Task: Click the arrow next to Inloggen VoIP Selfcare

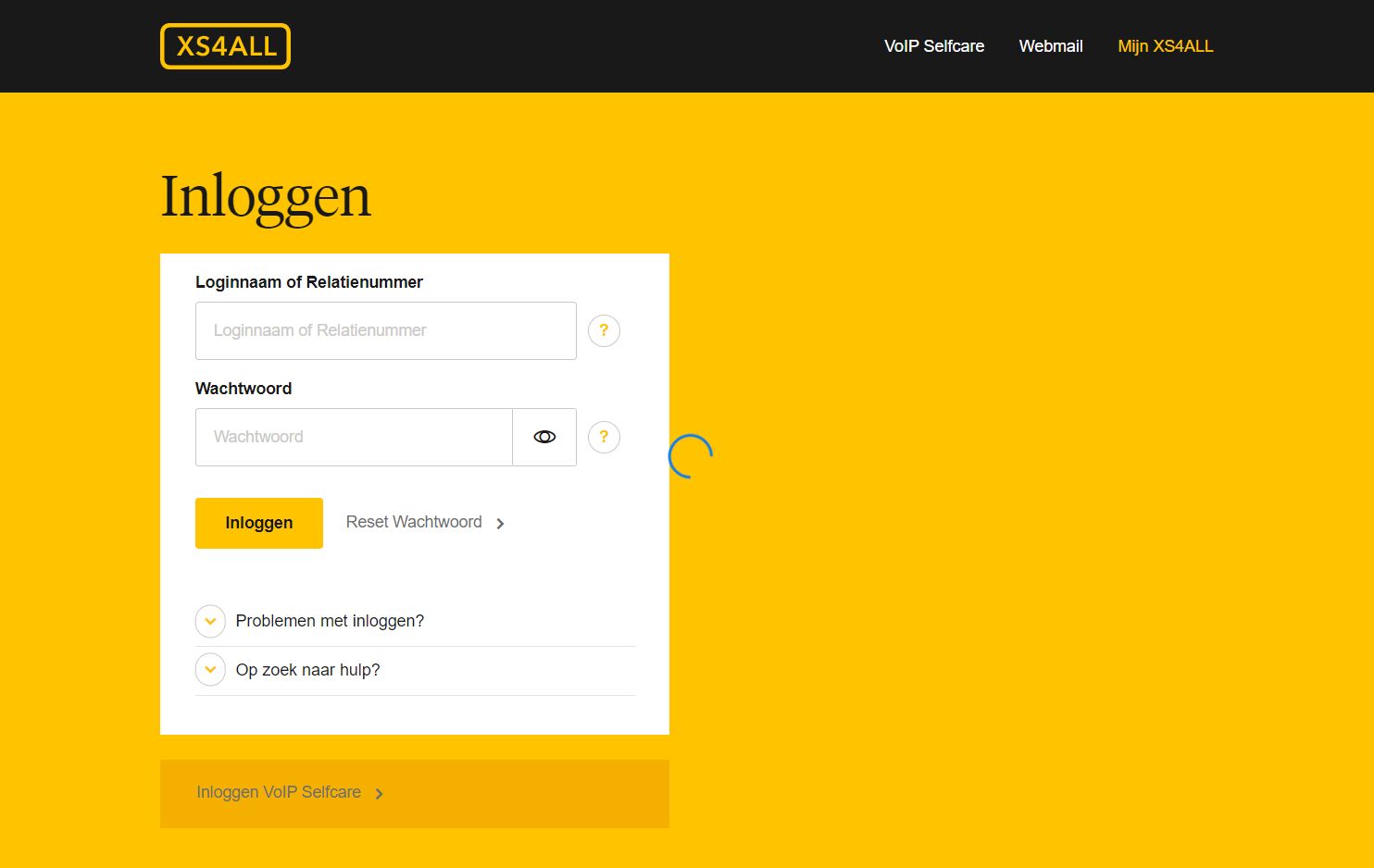Action: (380, 793)
